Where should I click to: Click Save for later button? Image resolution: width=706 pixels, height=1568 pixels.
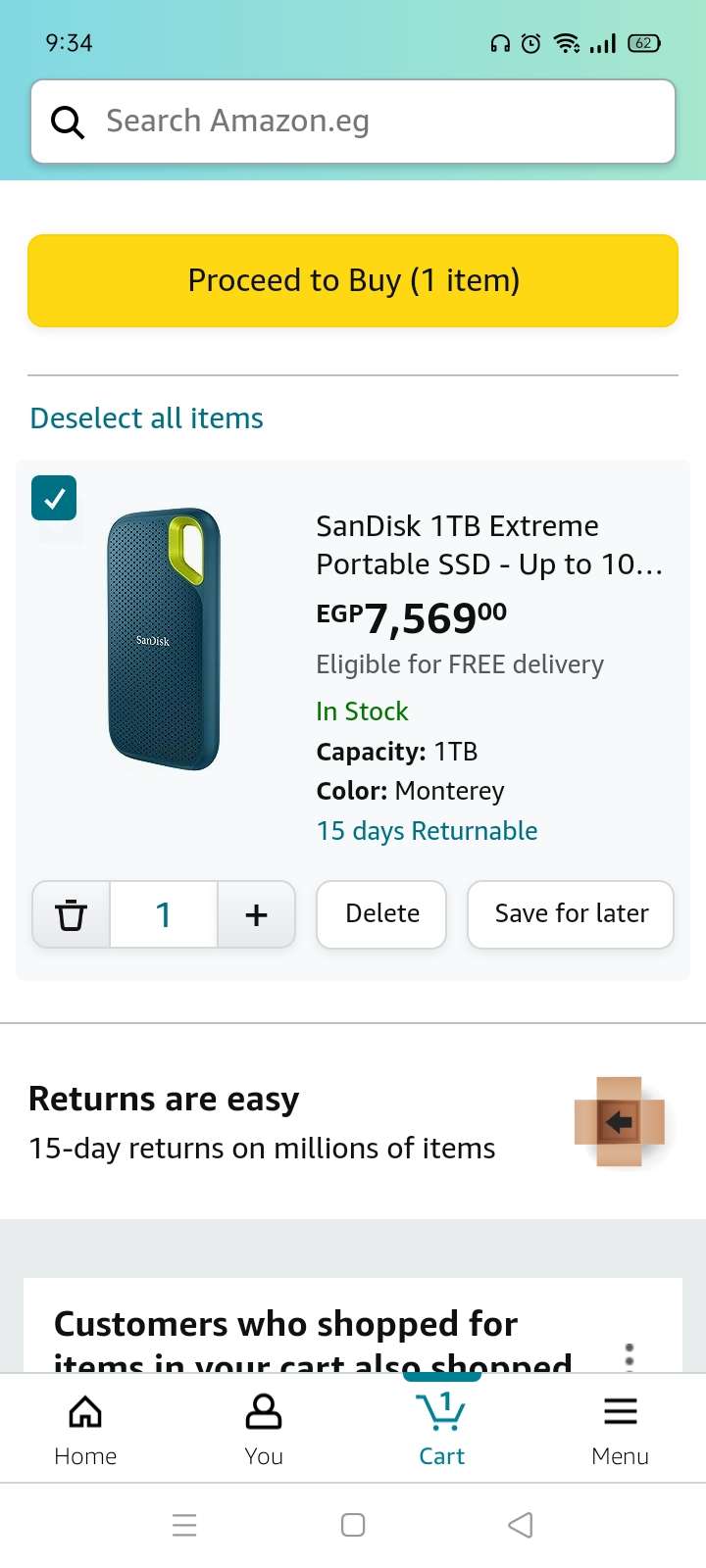[571, 914]
